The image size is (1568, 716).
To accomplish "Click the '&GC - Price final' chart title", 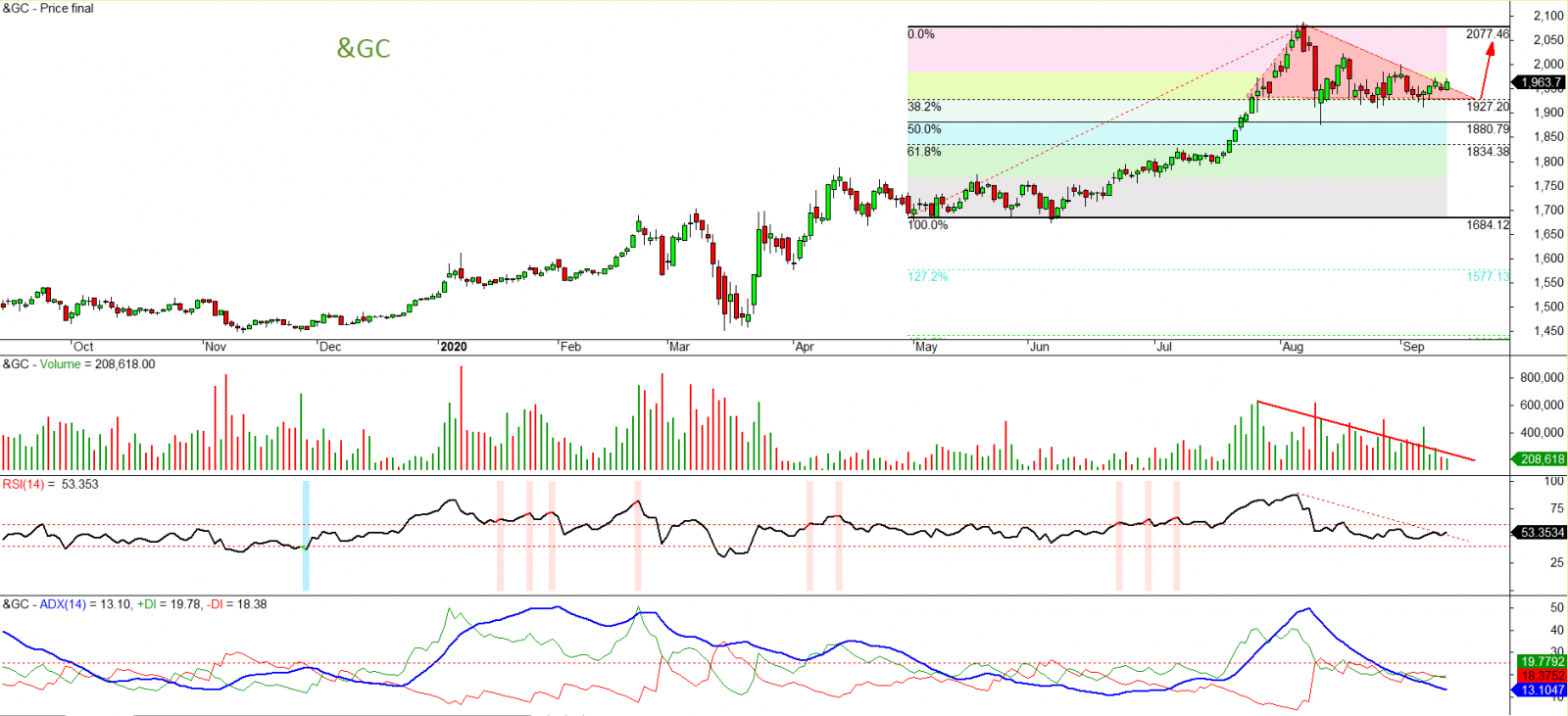I will (x=48, y=8).
